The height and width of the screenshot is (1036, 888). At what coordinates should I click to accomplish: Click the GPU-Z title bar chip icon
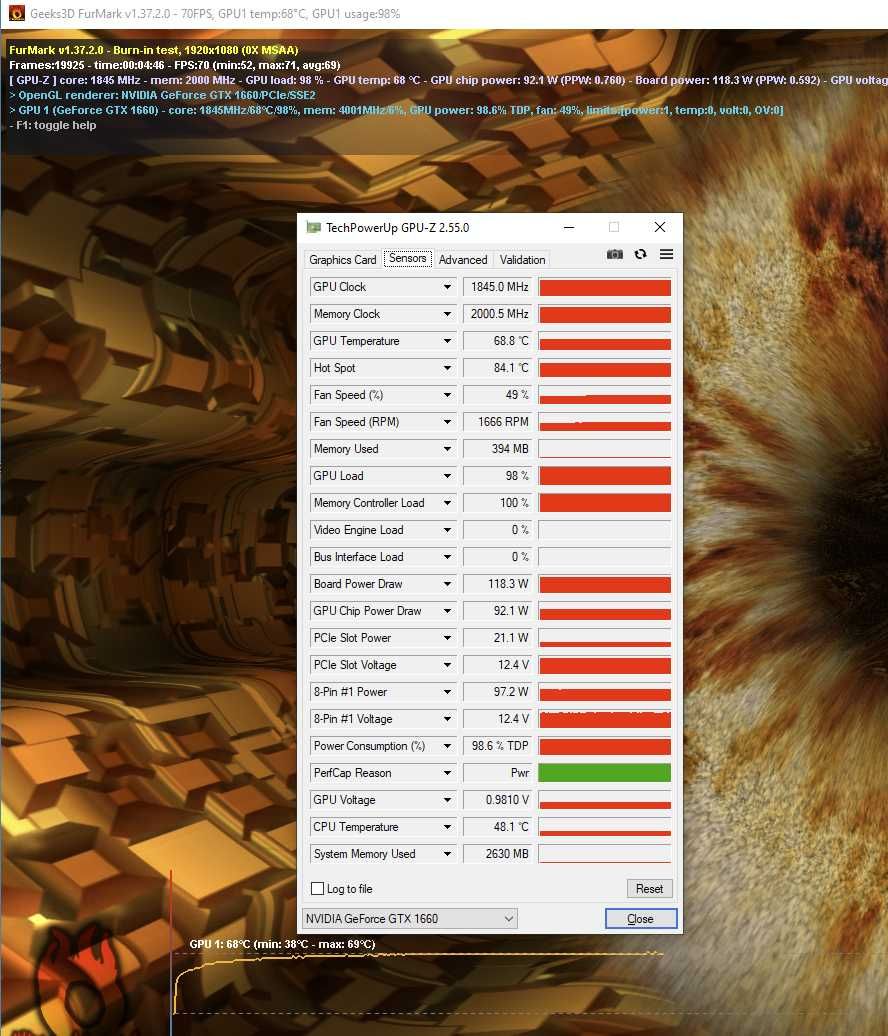pyautogui.click(x=313, y=228)
